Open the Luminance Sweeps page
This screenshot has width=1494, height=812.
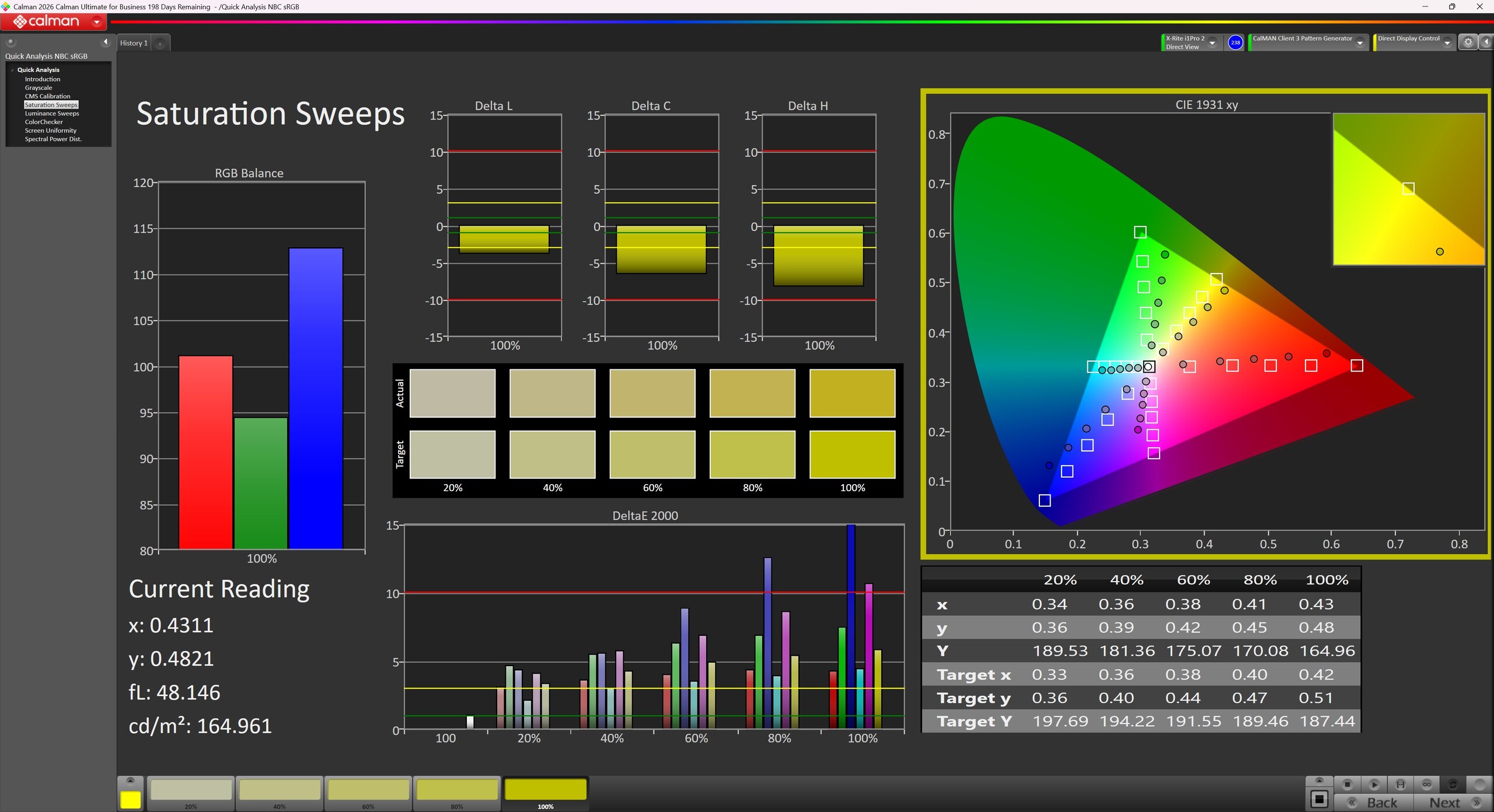[52, 114]
